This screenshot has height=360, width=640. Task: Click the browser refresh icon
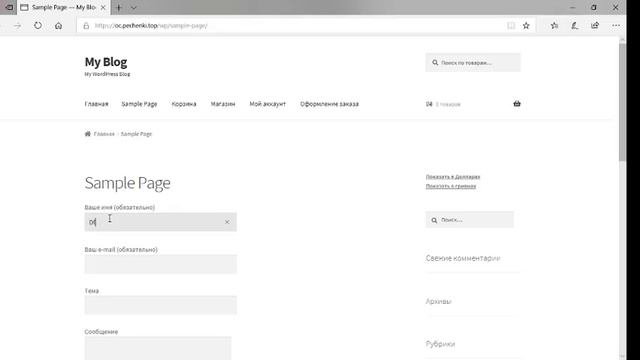(38, 26)
